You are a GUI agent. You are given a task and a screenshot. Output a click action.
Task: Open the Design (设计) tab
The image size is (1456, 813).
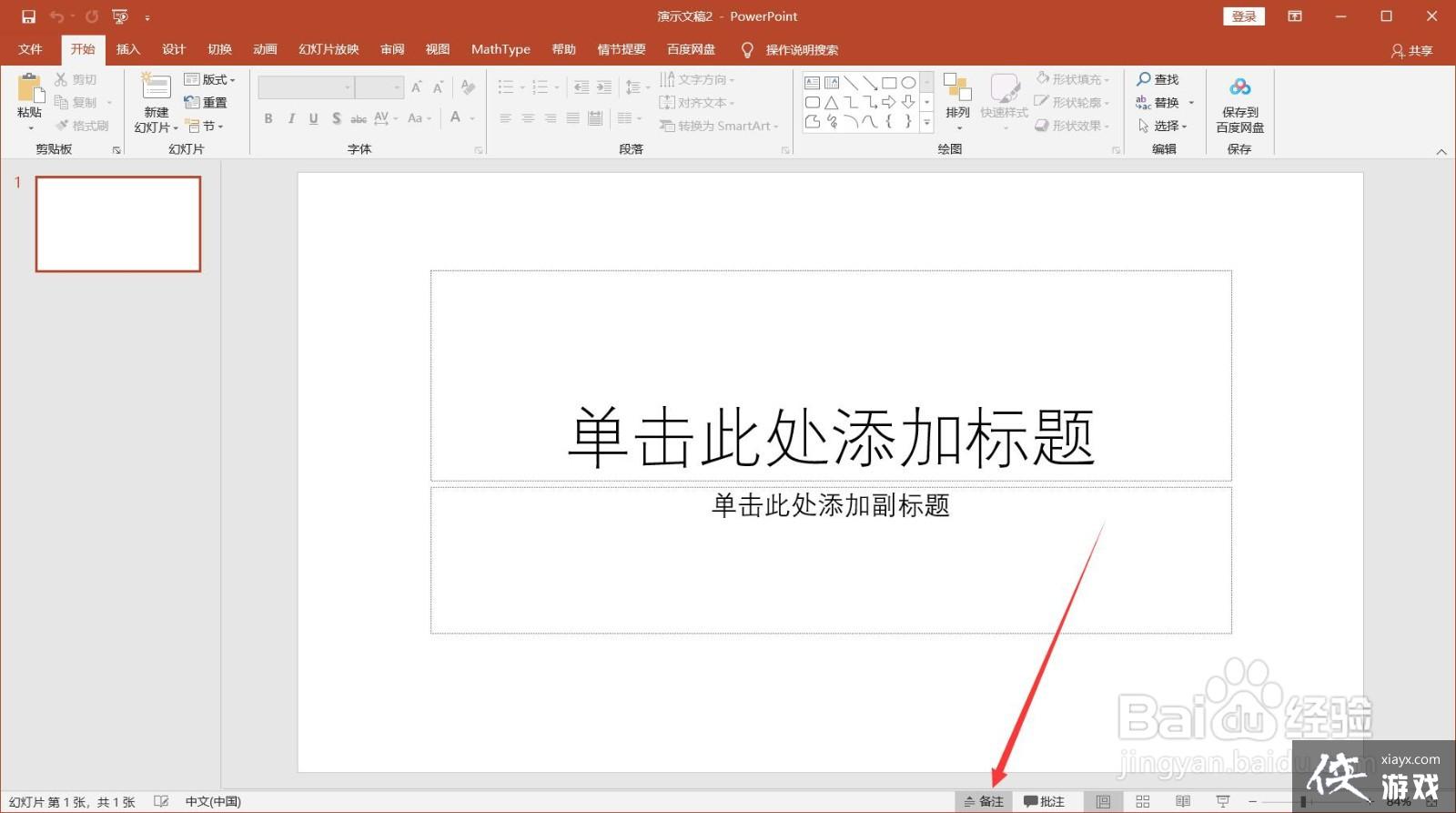[174, 49]
